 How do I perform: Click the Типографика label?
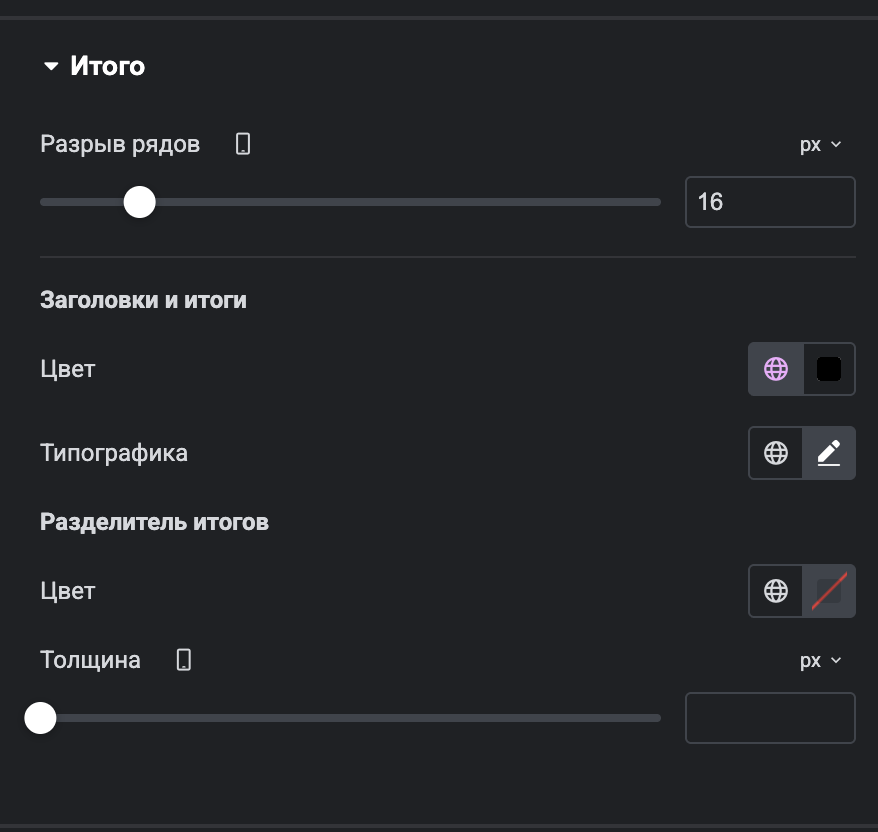coord(114,453)
